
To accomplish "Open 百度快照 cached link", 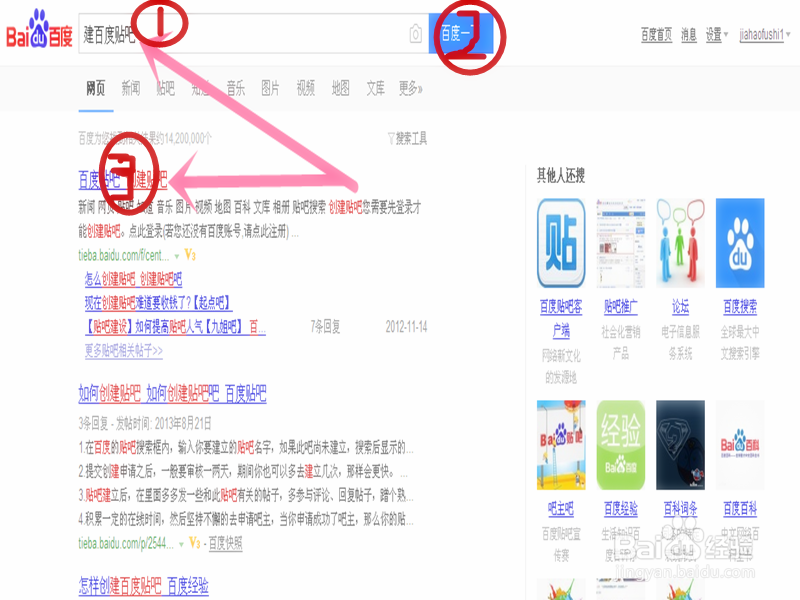I will (226, 544).
